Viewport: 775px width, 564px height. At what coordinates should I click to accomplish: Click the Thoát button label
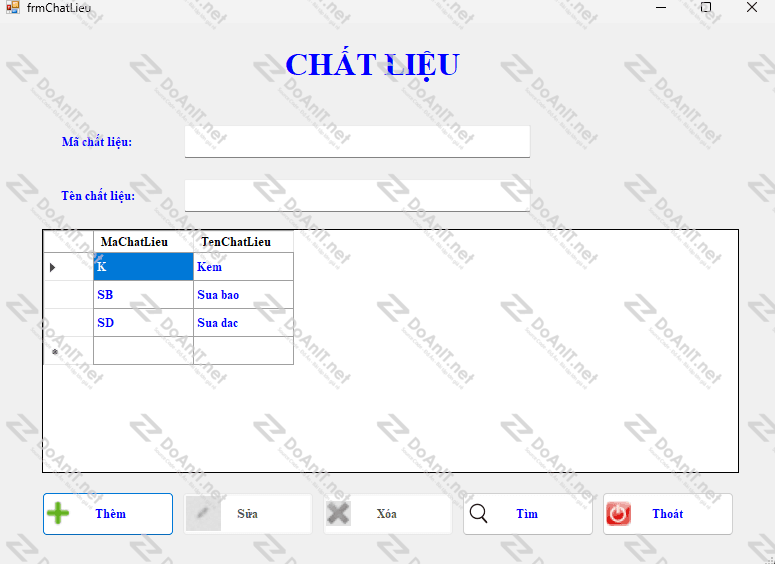click(x=667, y=514)
